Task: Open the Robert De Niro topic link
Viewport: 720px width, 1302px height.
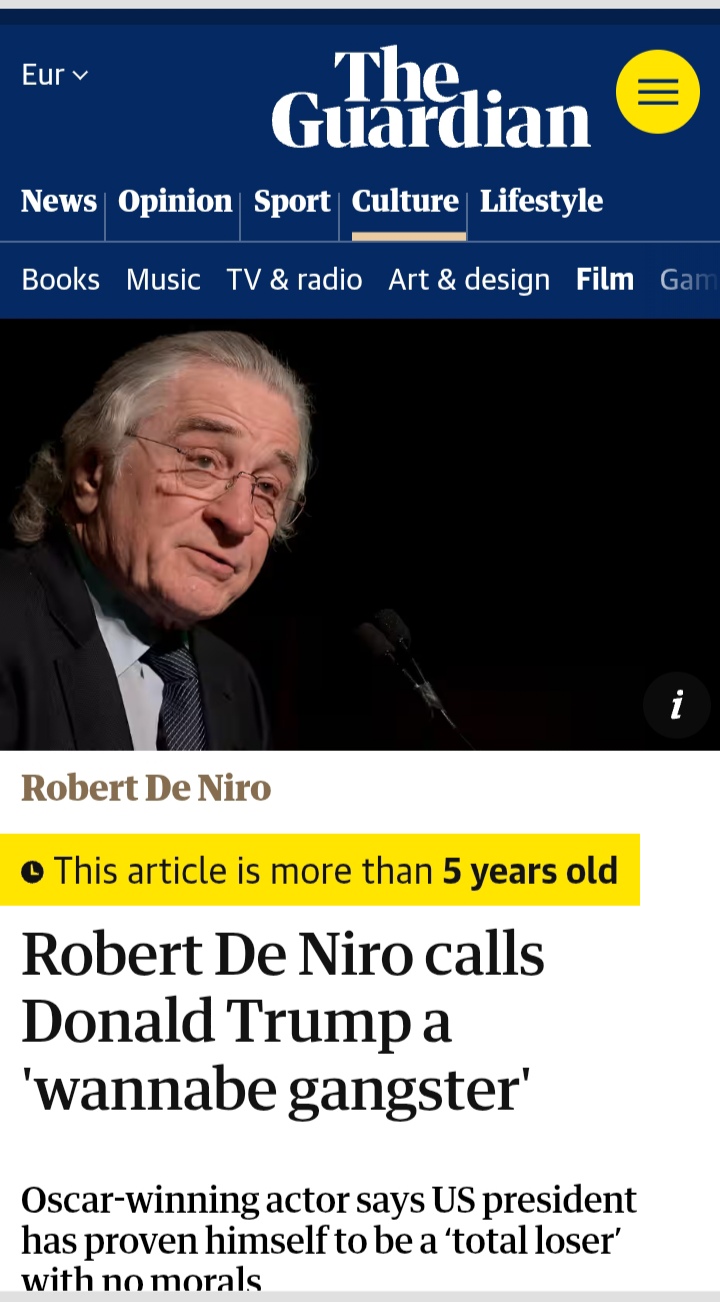Action: (146, 788)
